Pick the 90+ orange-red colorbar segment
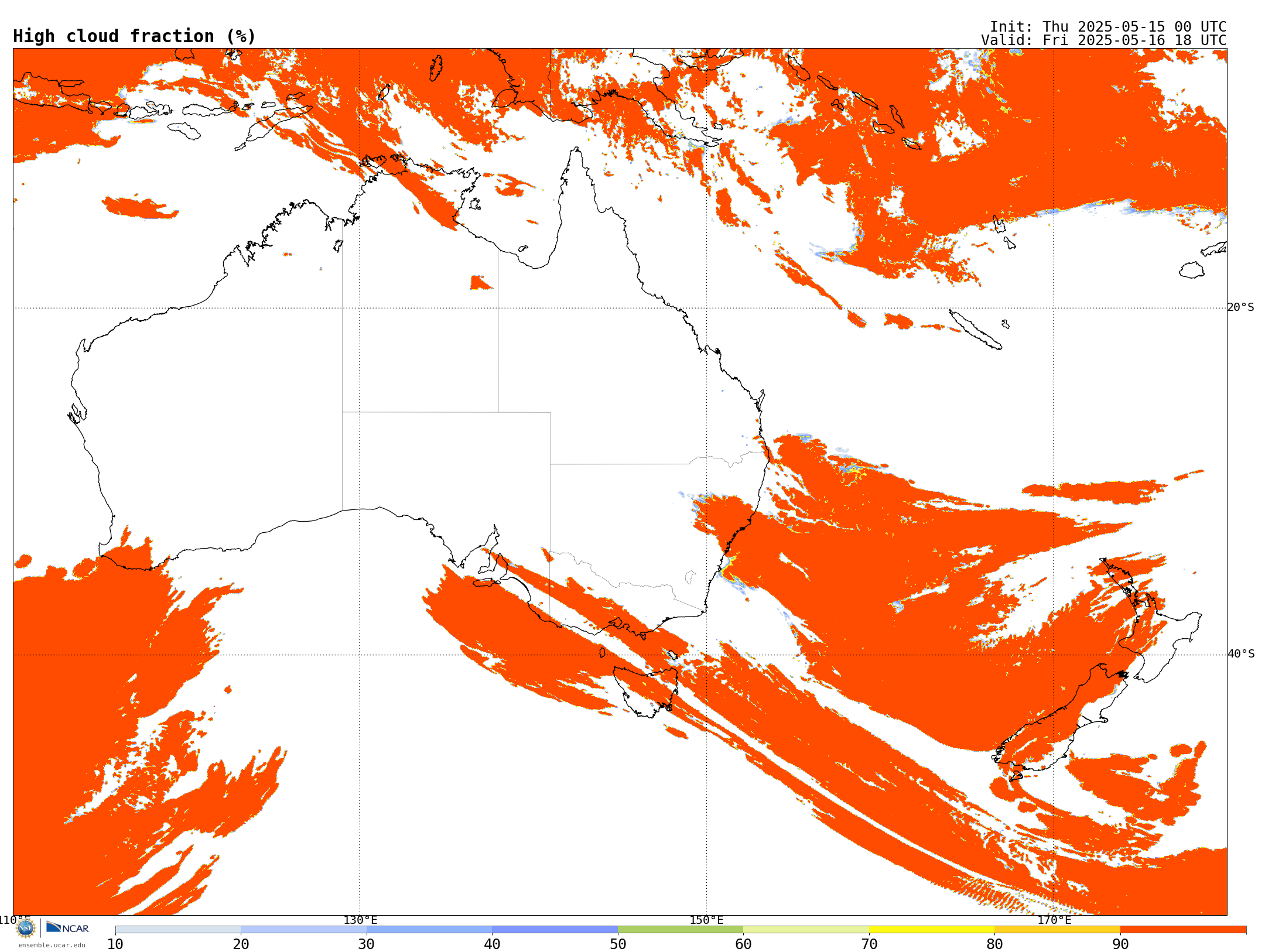 click(x=1183, y=930)
